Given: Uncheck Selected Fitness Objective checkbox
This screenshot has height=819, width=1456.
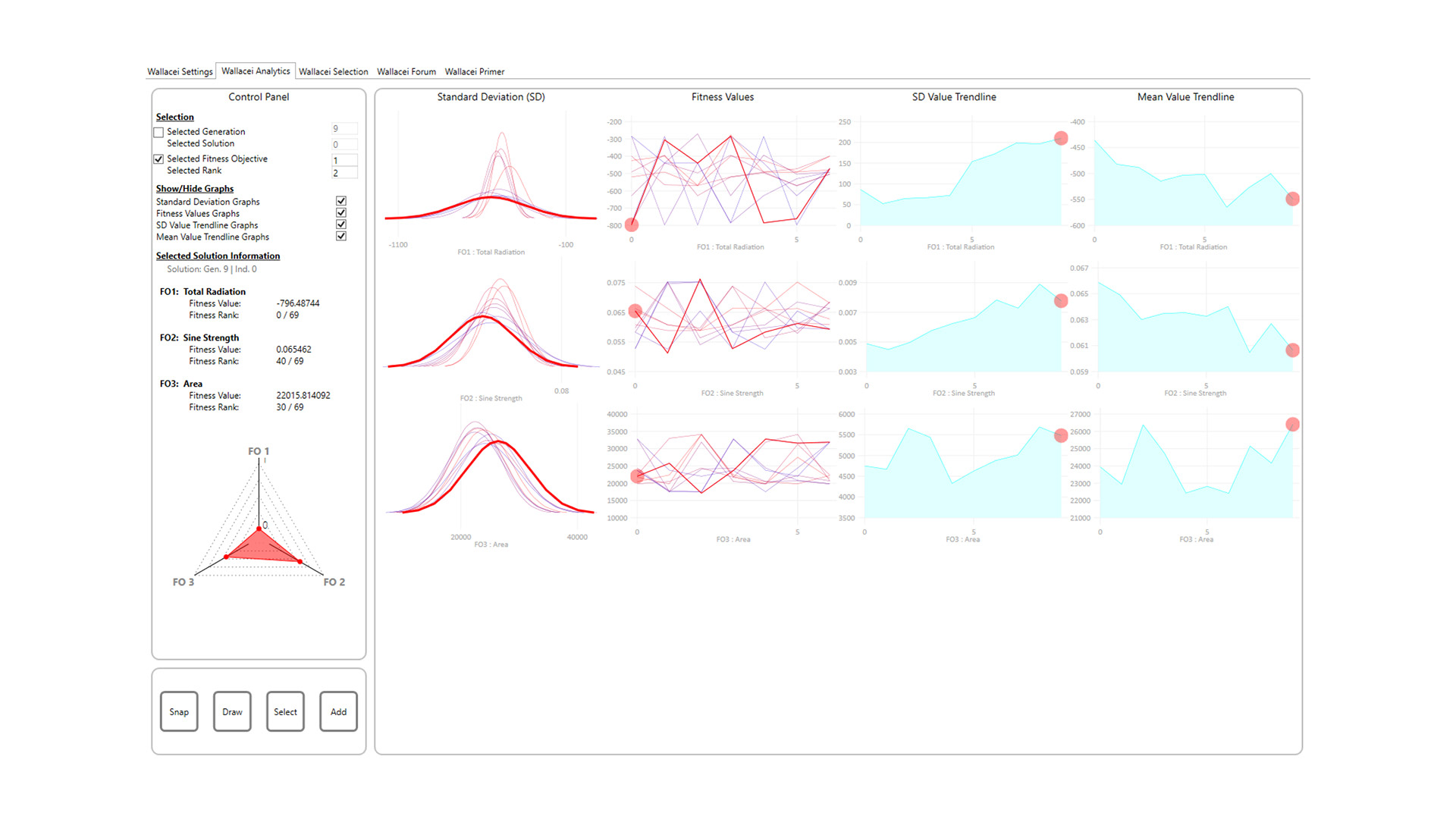Looking at the screenshot, I should point(158,159).
